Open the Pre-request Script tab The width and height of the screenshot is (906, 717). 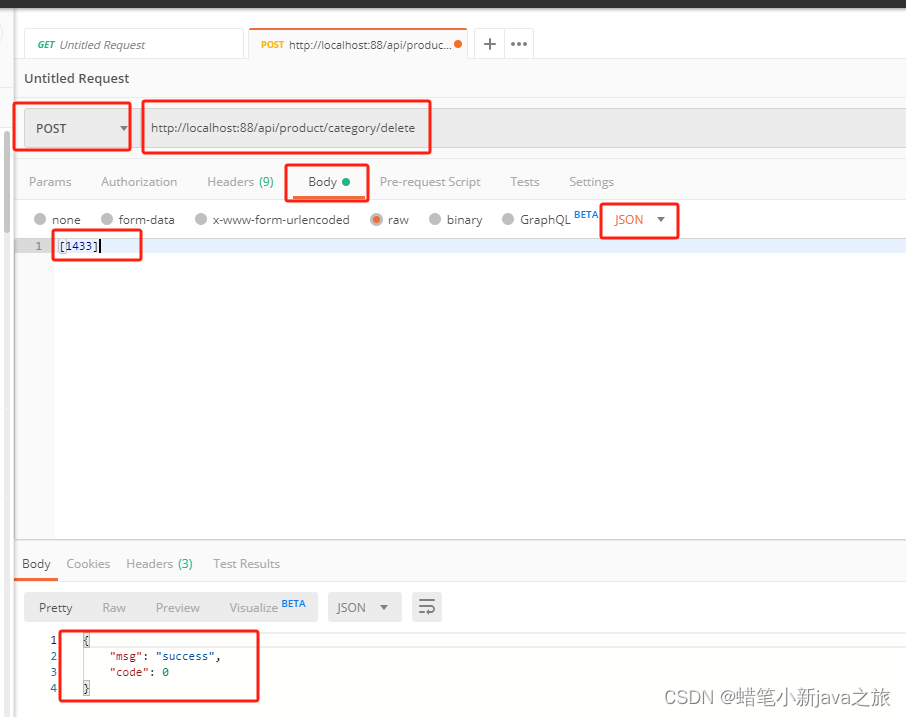[430, 182]
